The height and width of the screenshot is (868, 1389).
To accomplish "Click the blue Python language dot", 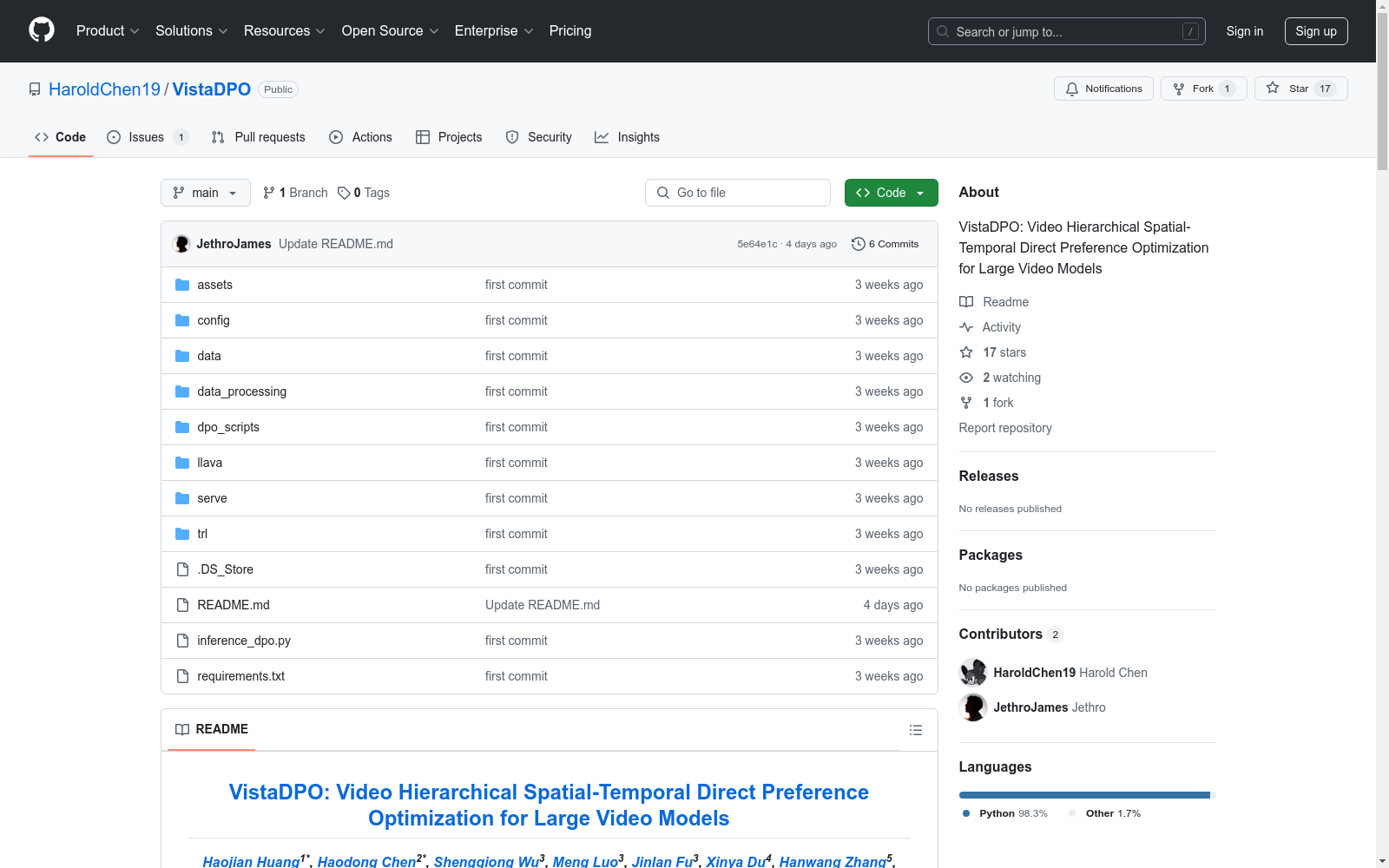I will (966, 813).
